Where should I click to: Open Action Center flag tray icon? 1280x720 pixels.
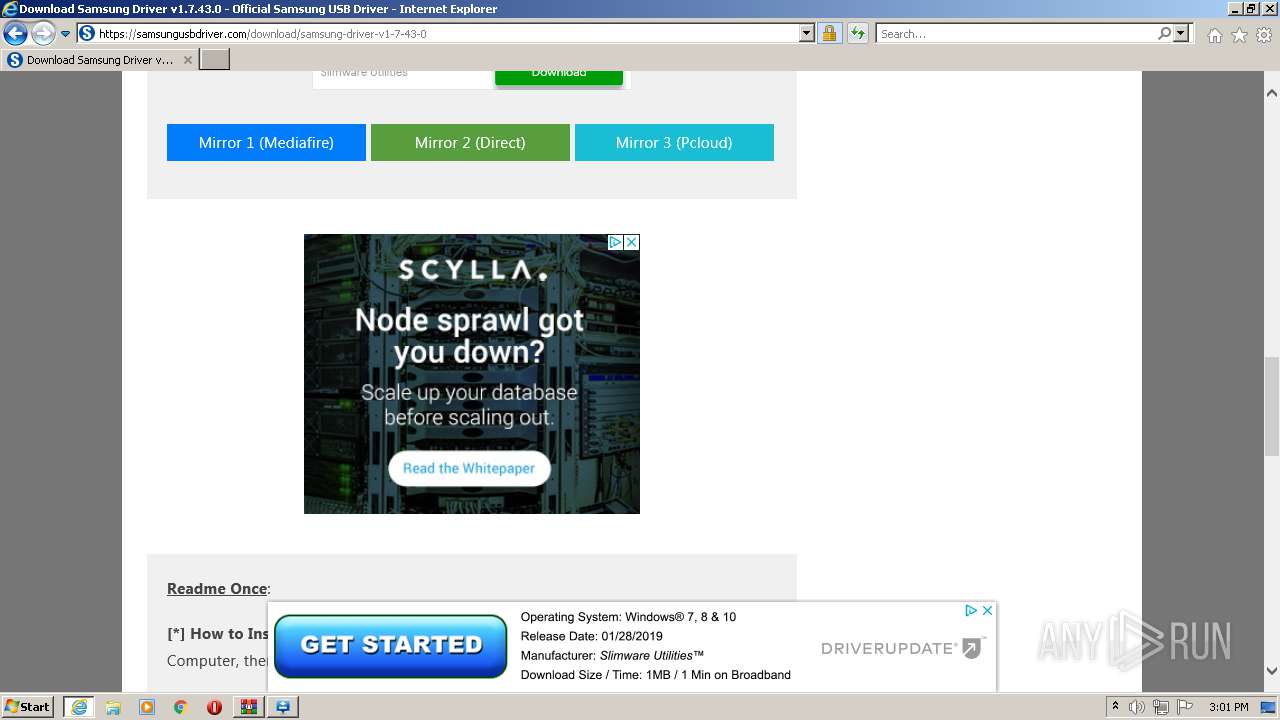point(1184,707)
